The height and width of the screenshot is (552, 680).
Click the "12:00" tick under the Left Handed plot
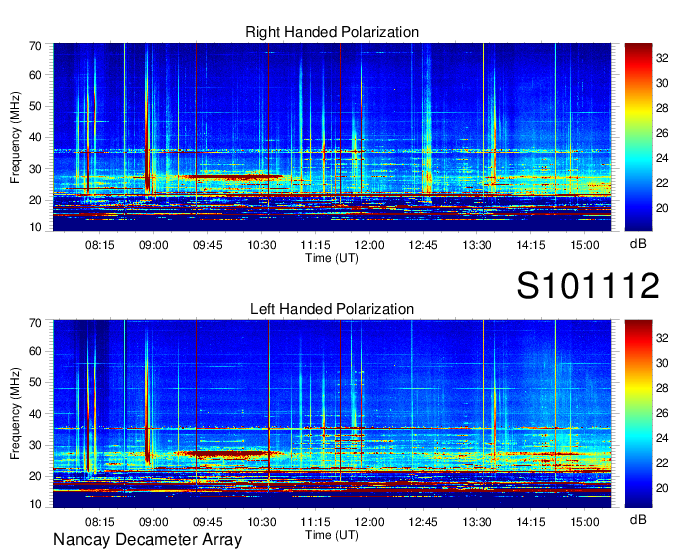coord(369,522)
